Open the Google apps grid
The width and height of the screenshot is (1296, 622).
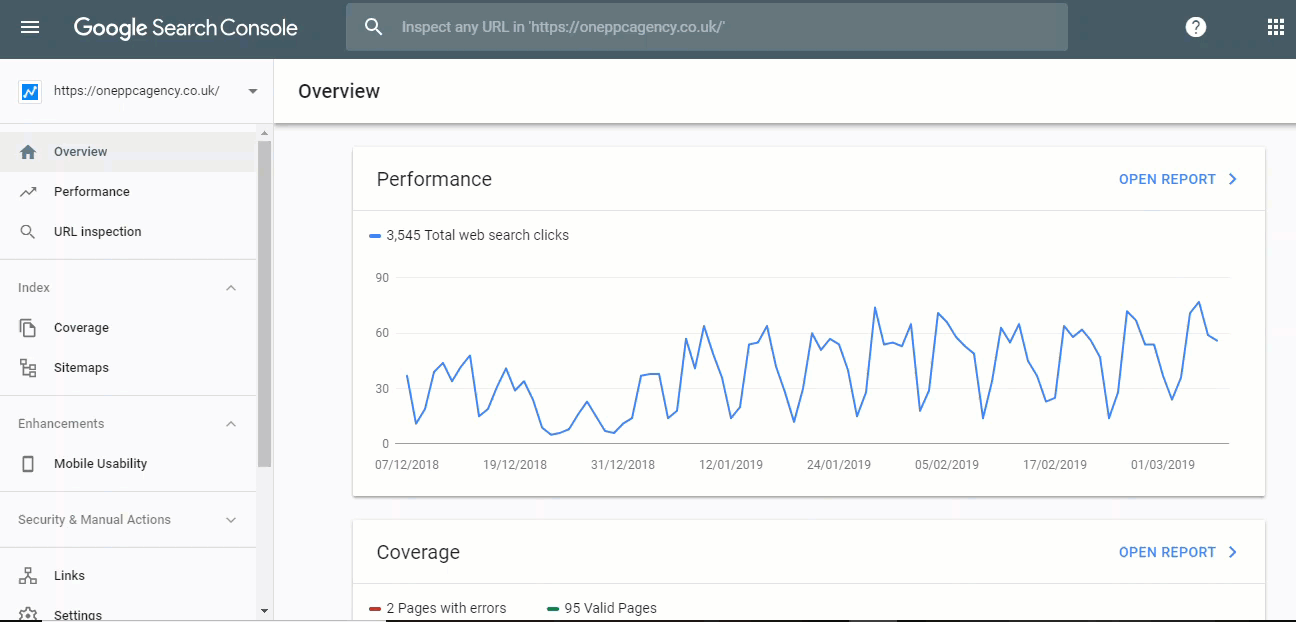(1276, 27)
